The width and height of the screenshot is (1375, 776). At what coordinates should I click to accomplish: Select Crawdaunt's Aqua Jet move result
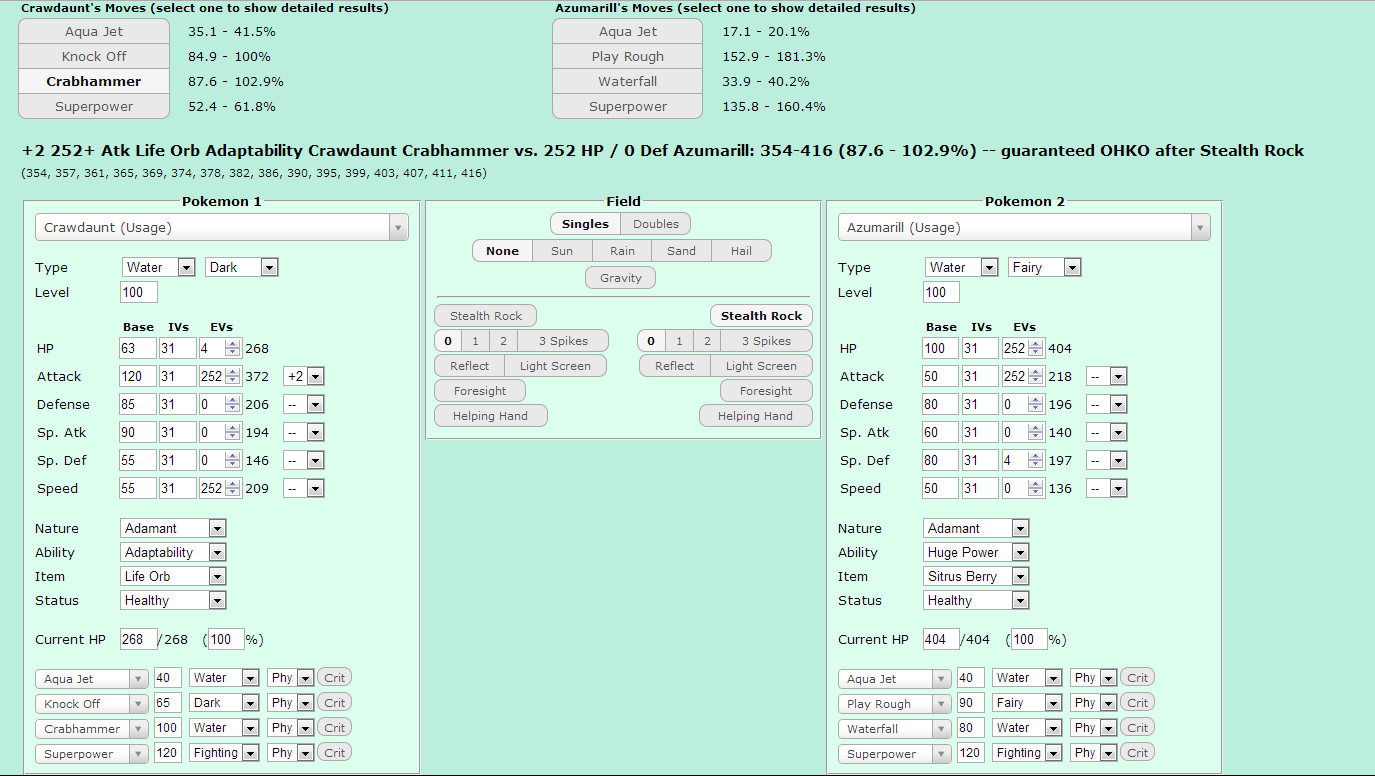point(94,32)
